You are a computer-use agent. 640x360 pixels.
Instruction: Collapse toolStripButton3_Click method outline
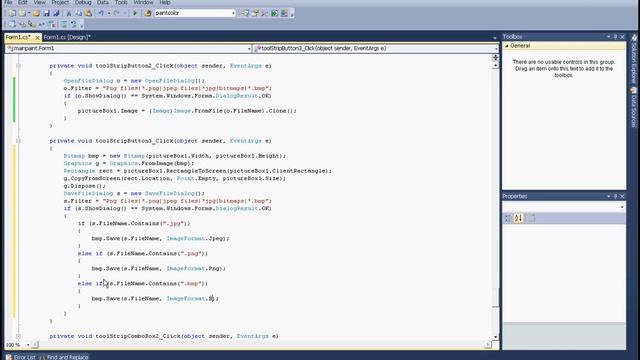tap(18, 141)
